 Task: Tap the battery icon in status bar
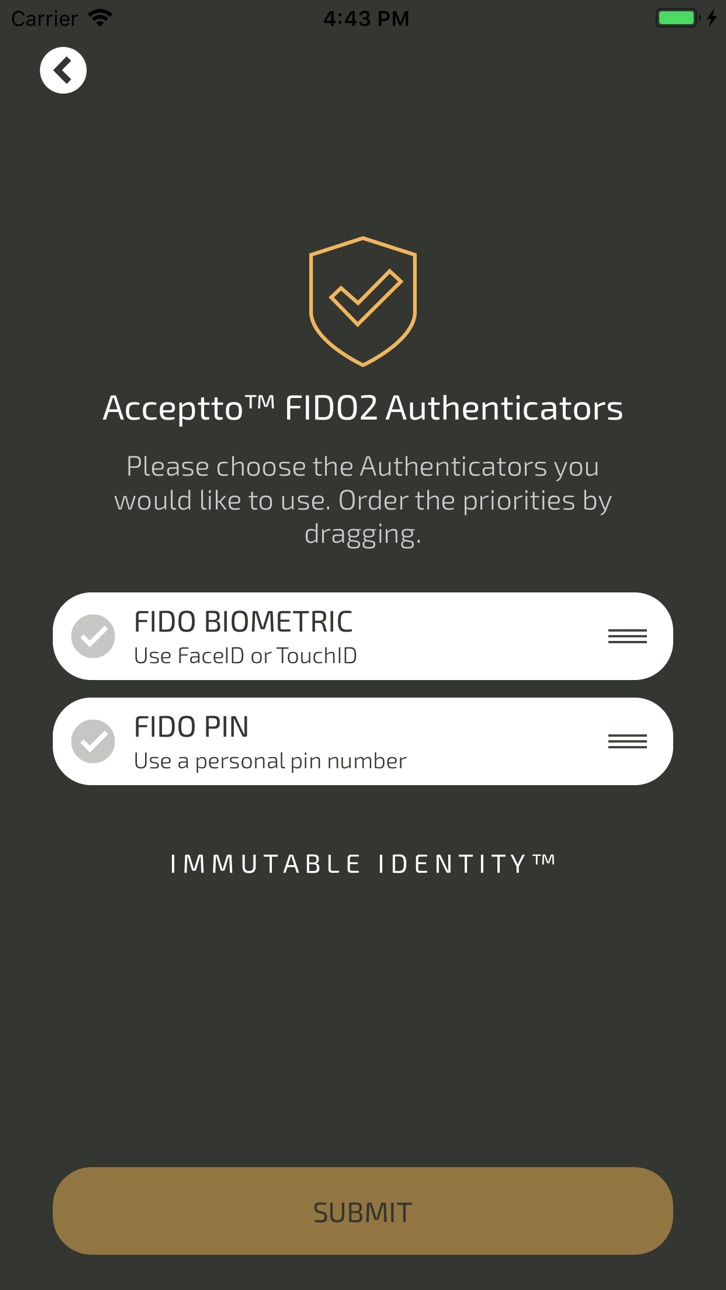676,18
